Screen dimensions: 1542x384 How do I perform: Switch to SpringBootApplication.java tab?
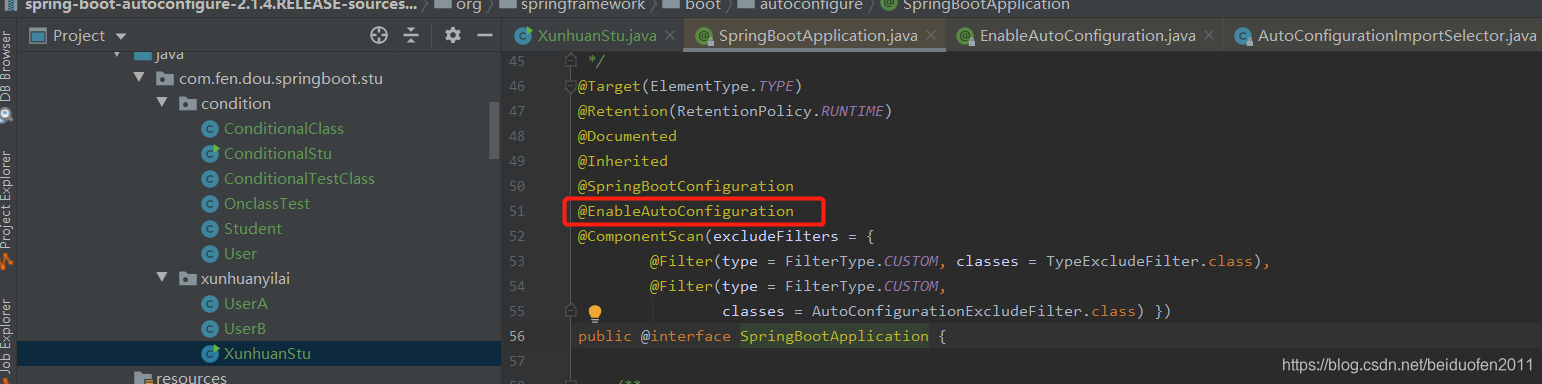[817, 36]
